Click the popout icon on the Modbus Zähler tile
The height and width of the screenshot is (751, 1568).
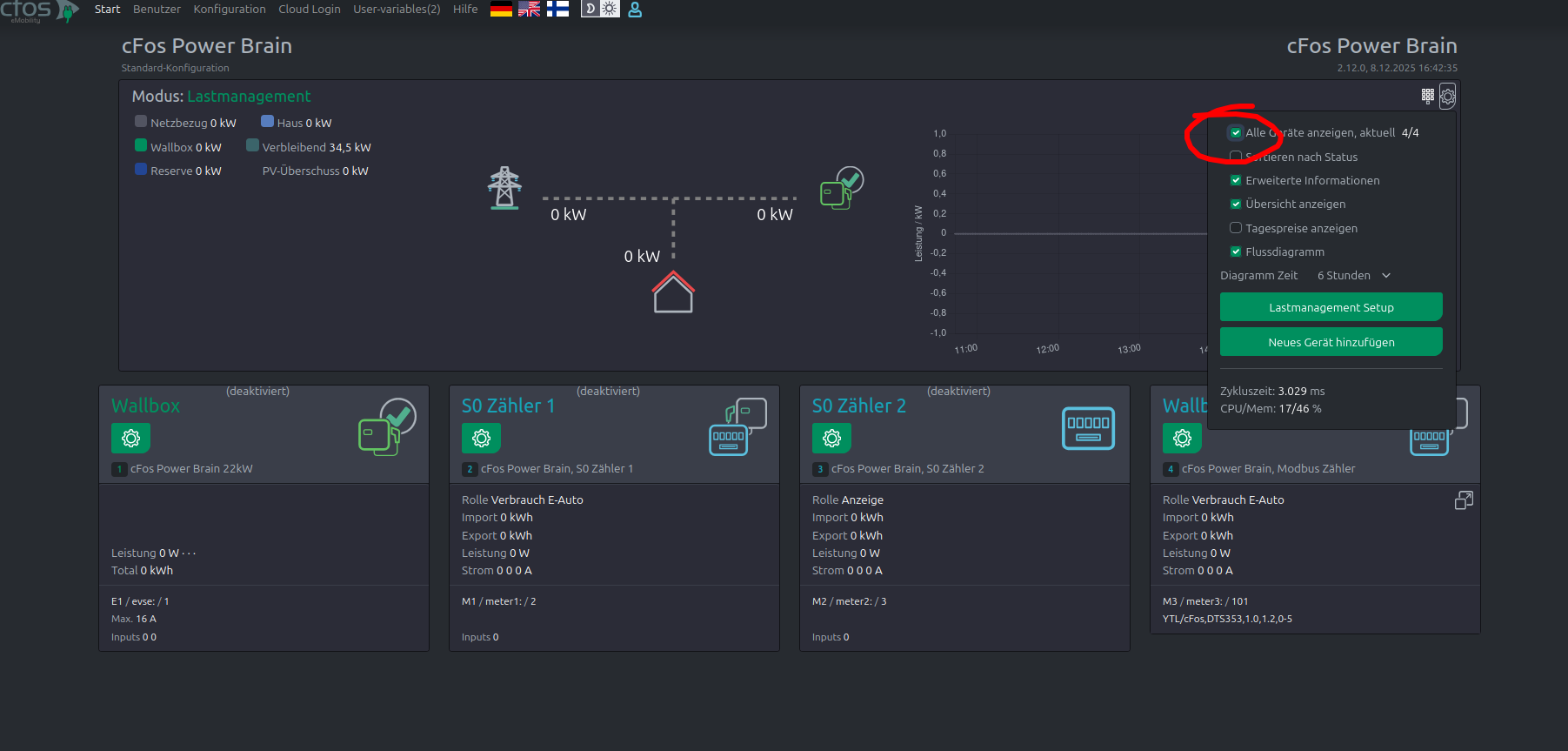point(1464,500)
